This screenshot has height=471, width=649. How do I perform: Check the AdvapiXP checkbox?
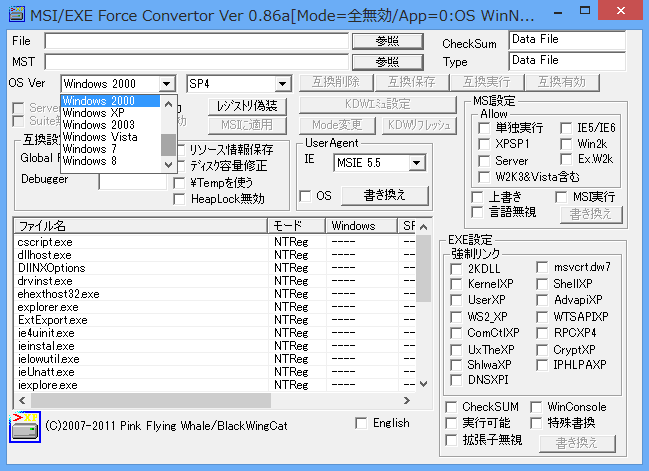point(542,300)
